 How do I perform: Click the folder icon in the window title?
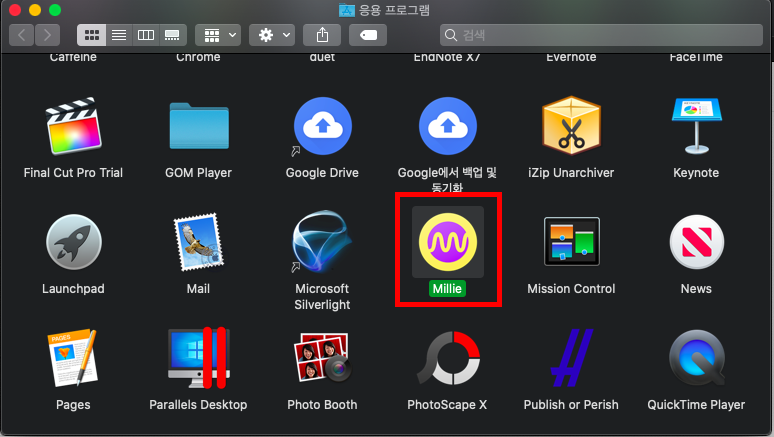(347, 10)
